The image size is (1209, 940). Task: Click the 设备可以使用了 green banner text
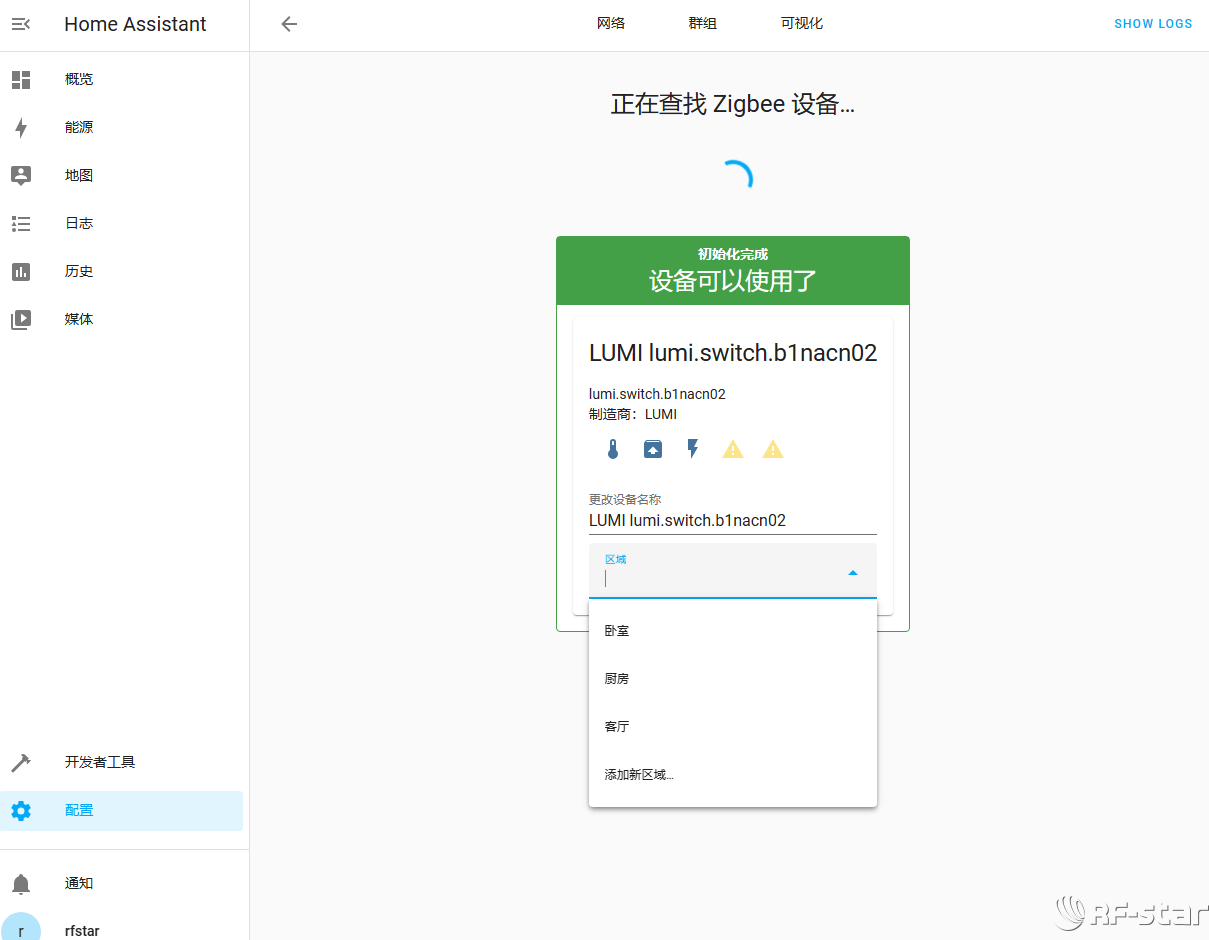[733, 281]
